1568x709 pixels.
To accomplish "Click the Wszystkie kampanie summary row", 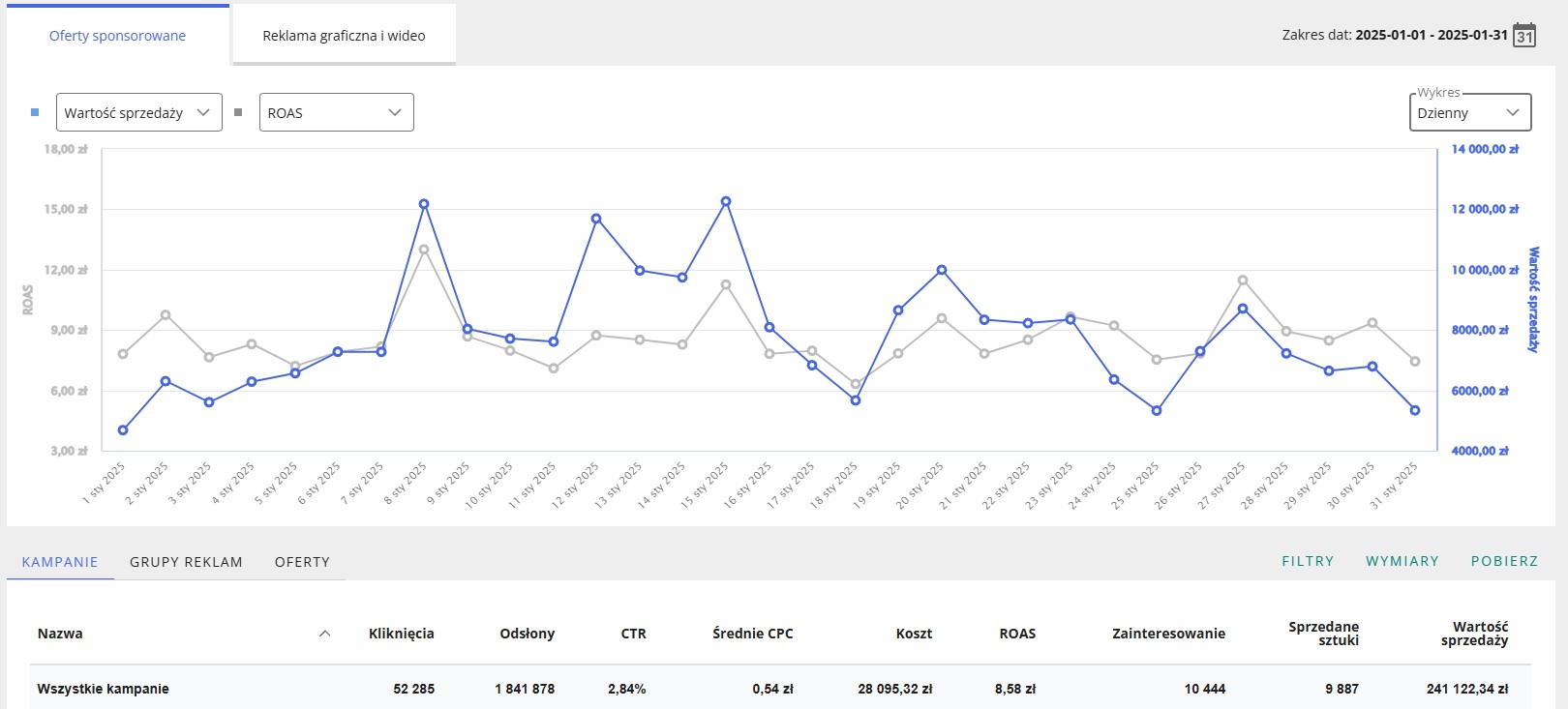I will point(104,689).
